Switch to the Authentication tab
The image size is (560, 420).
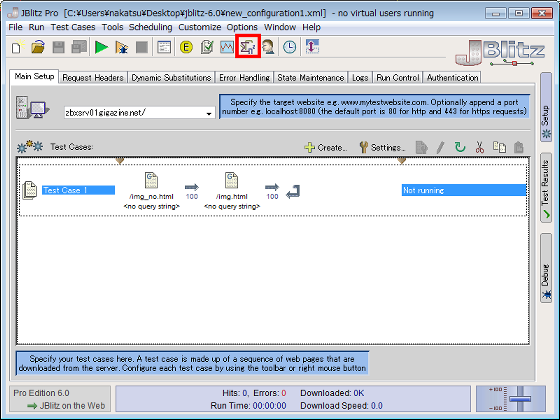point(452,78)
